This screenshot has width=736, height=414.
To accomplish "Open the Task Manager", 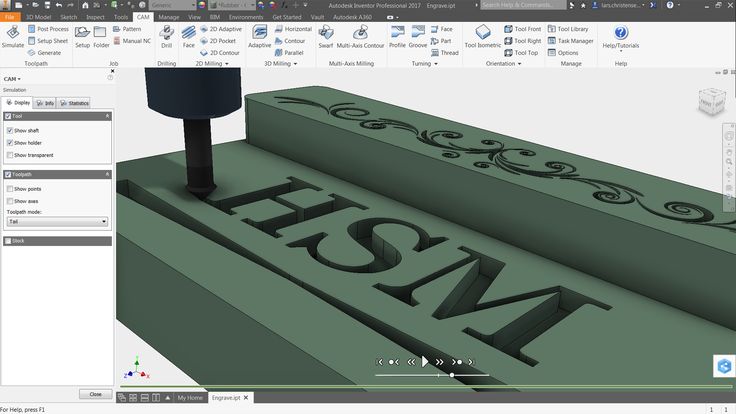I will click(571, 41).
